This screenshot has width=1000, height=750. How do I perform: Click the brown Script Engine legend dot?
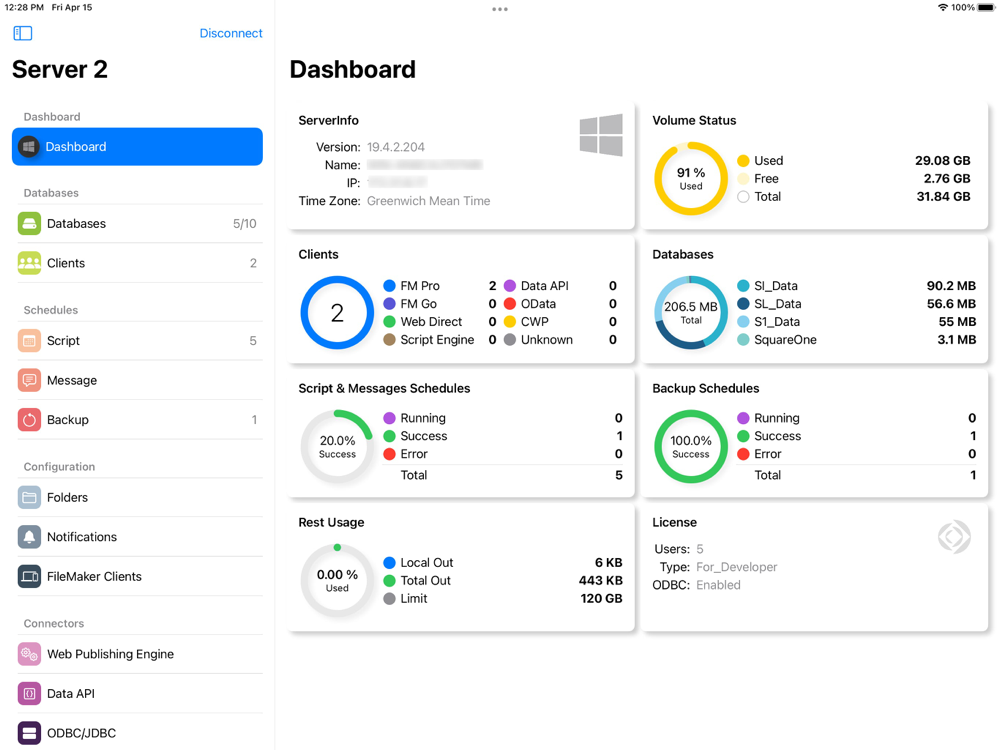[x=389, y=340]
